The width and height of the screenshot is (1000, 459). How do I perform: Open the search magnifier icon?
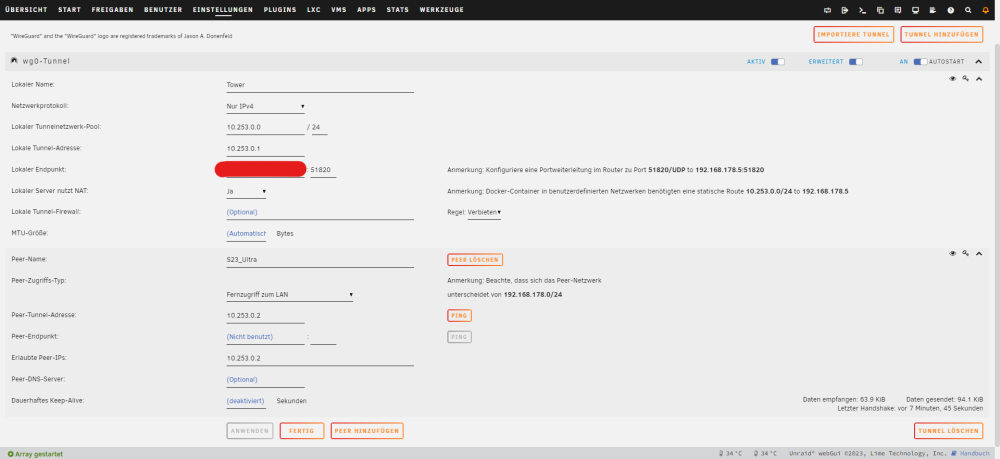968,10
